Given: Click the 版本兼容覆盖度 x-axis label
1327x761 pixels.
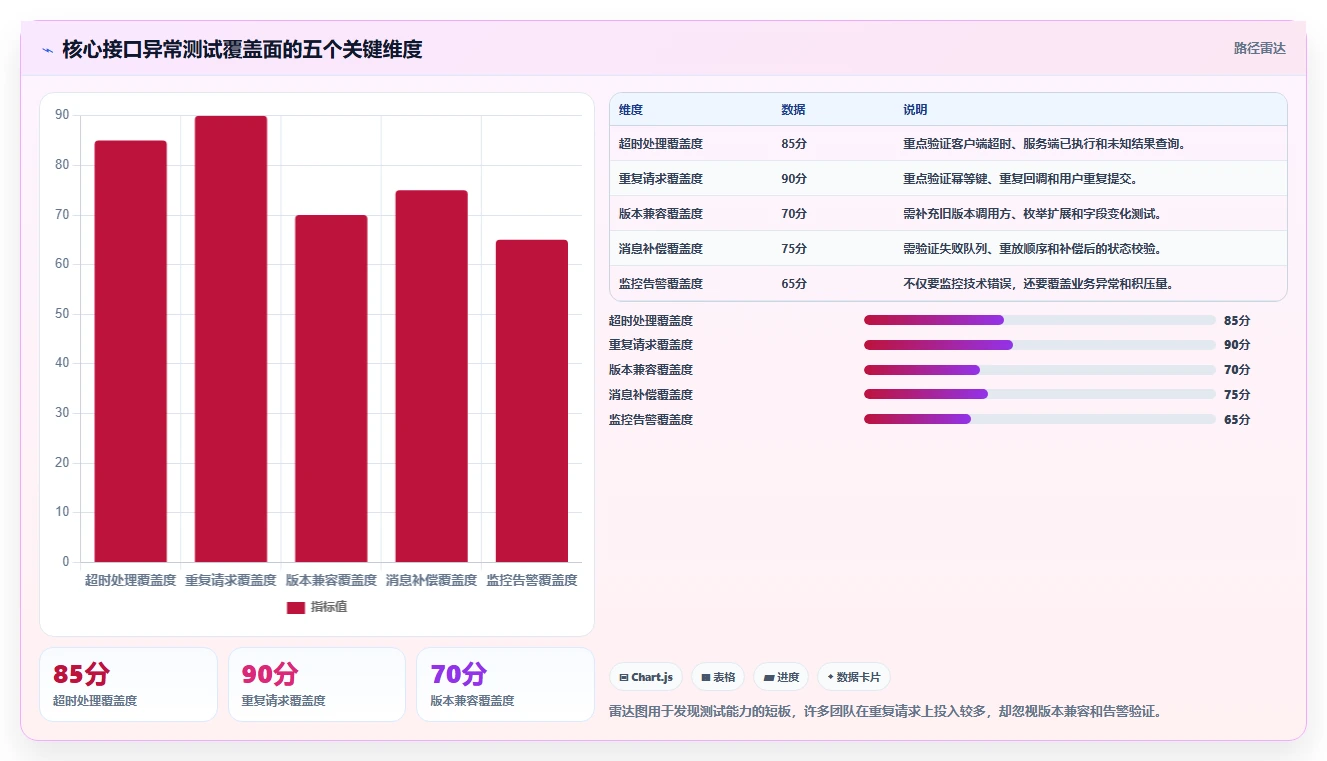Looking at the screenshot, I should point(331,580).
